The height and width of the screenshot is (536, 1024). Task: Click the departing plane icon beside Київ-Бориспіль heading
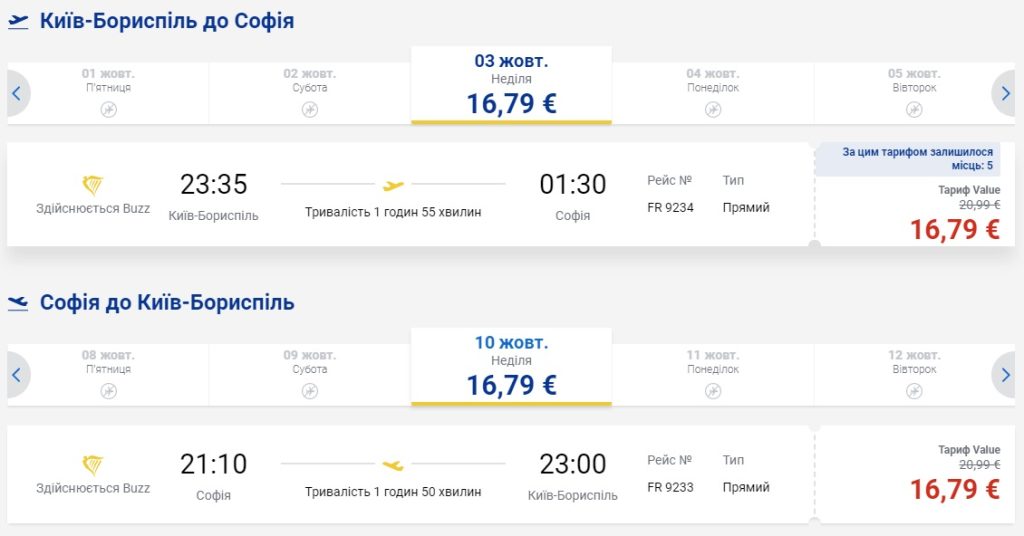click(x=18, y=22)
